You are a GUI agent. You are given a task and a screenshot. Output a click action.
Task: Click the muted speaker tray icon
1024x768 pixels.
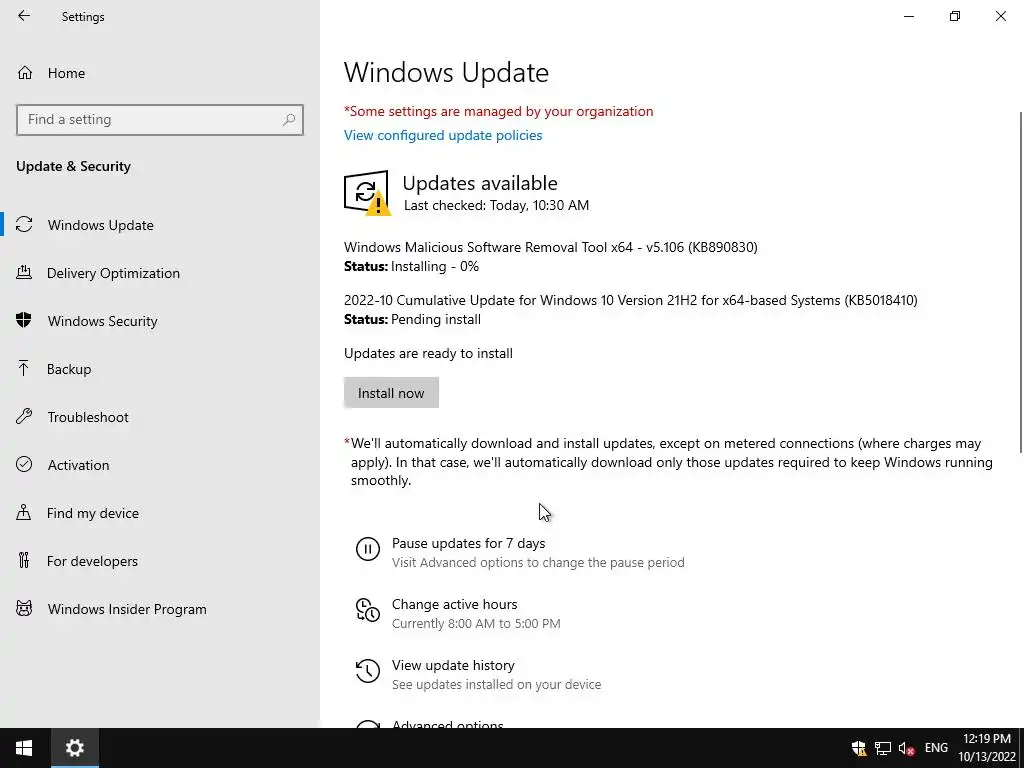tap(906, 748)
